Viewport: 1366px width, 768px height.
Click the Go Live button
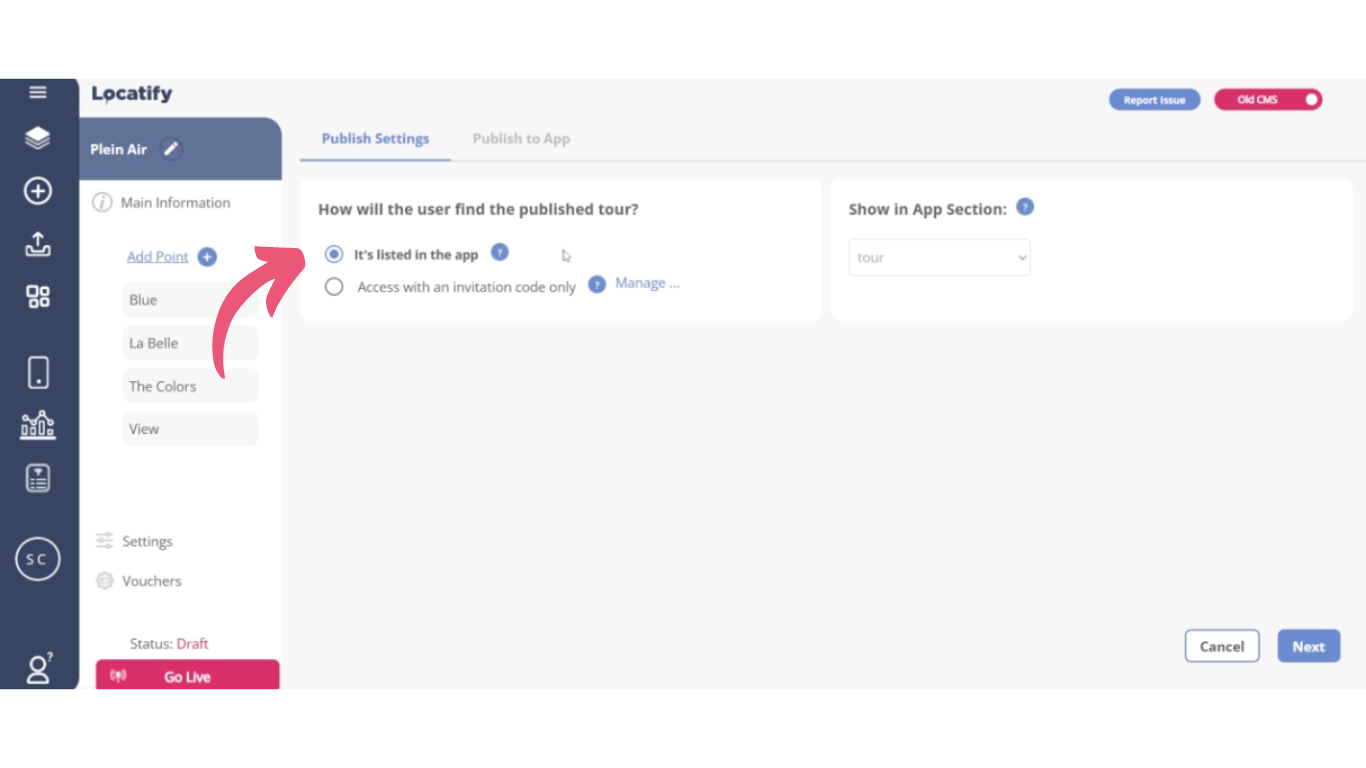click(x=187, y=675)
